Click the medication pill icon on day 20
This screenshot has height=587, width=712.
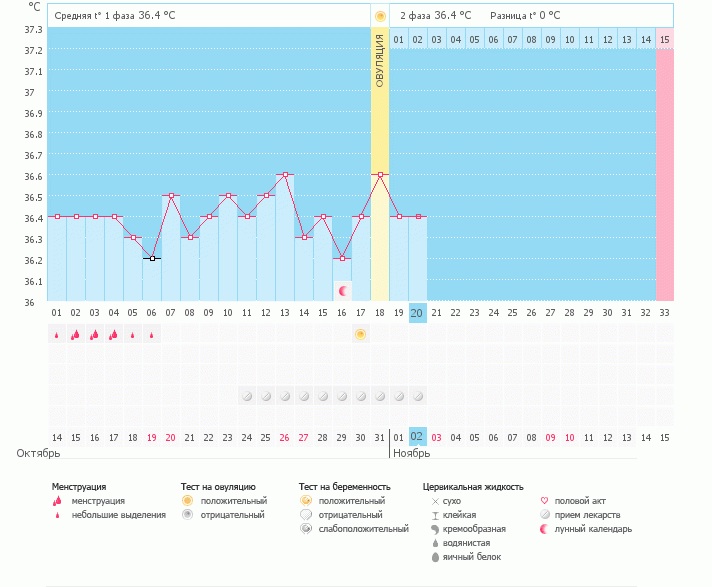[x=418, y=396]
